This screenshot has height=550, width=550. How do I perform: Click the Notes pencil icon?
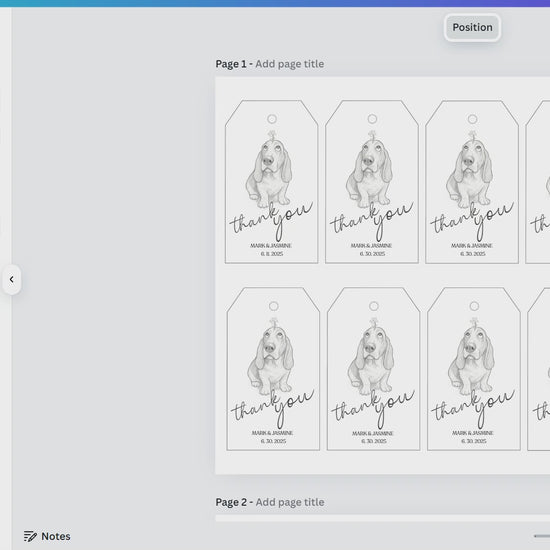point(30,536)
